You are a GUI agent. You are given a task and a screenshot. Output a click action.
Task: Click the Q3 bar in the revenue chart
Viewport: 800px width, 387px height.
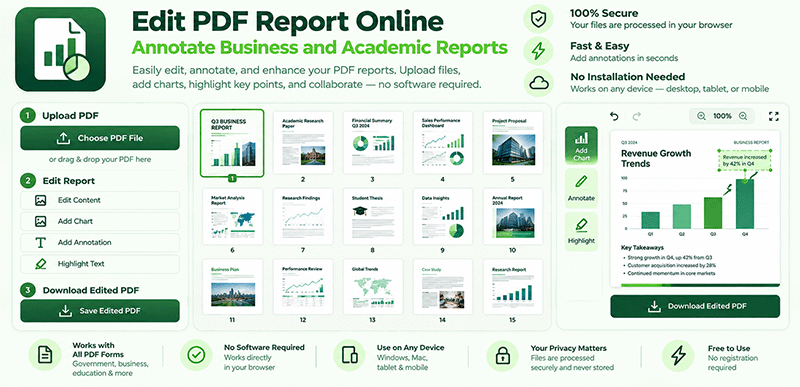[x=713, y=213]
